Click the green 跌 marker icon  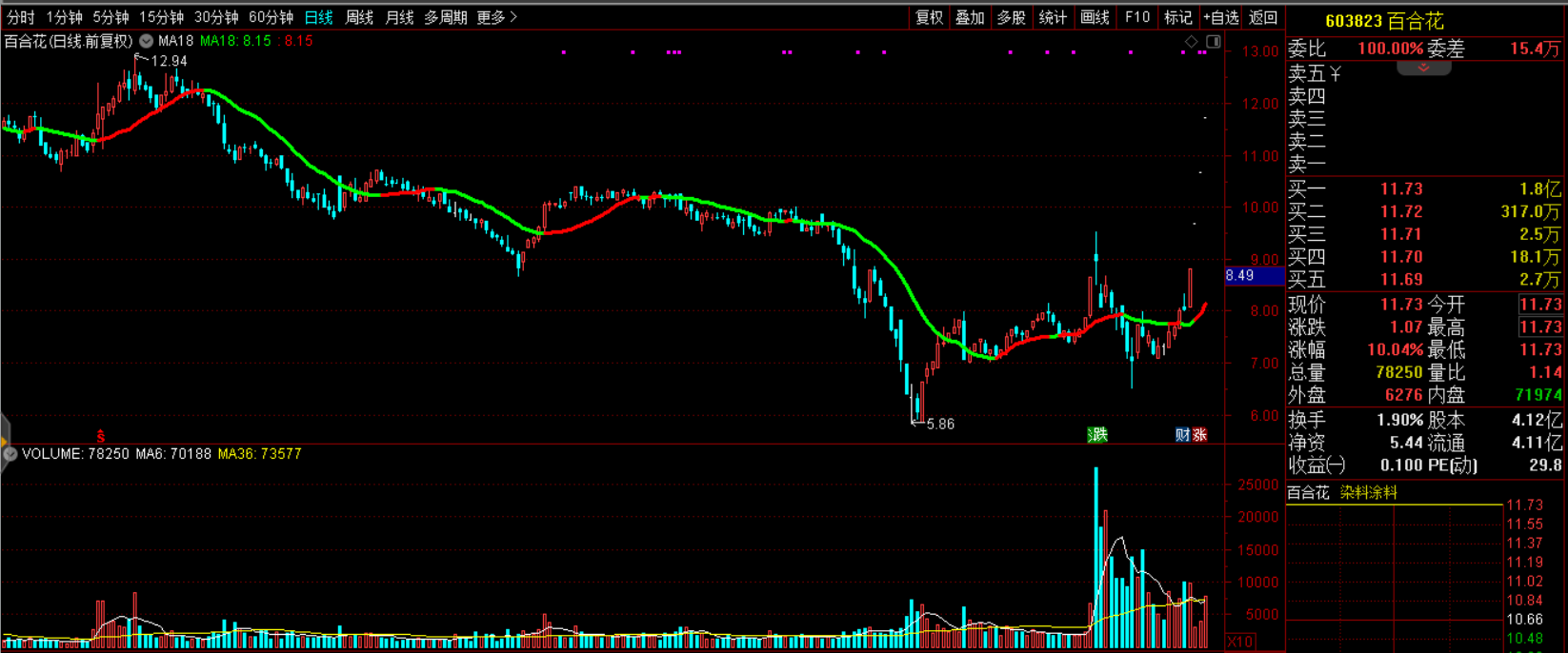pyautogui.click(x=1097, y=435)
